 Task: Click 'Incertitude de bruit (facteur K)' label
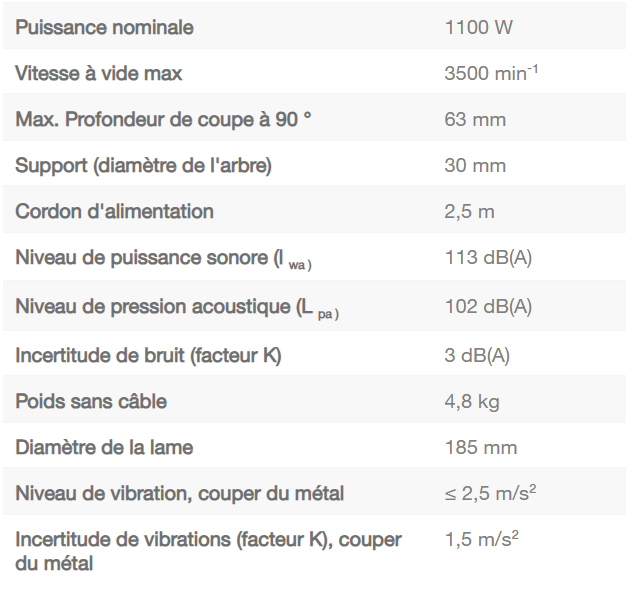tap(148, 355)
